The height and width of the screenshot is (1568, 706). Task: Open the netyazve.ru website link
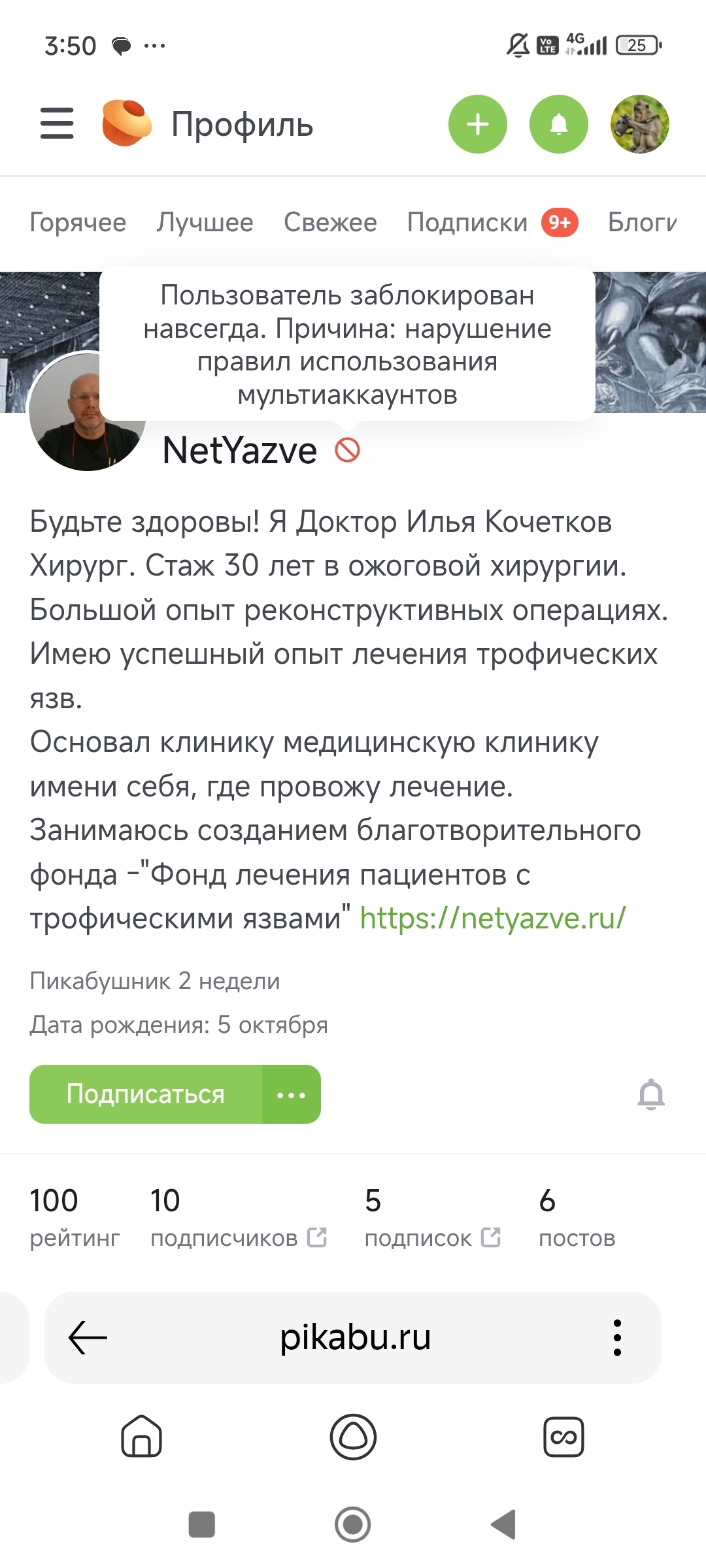(493, 919)
